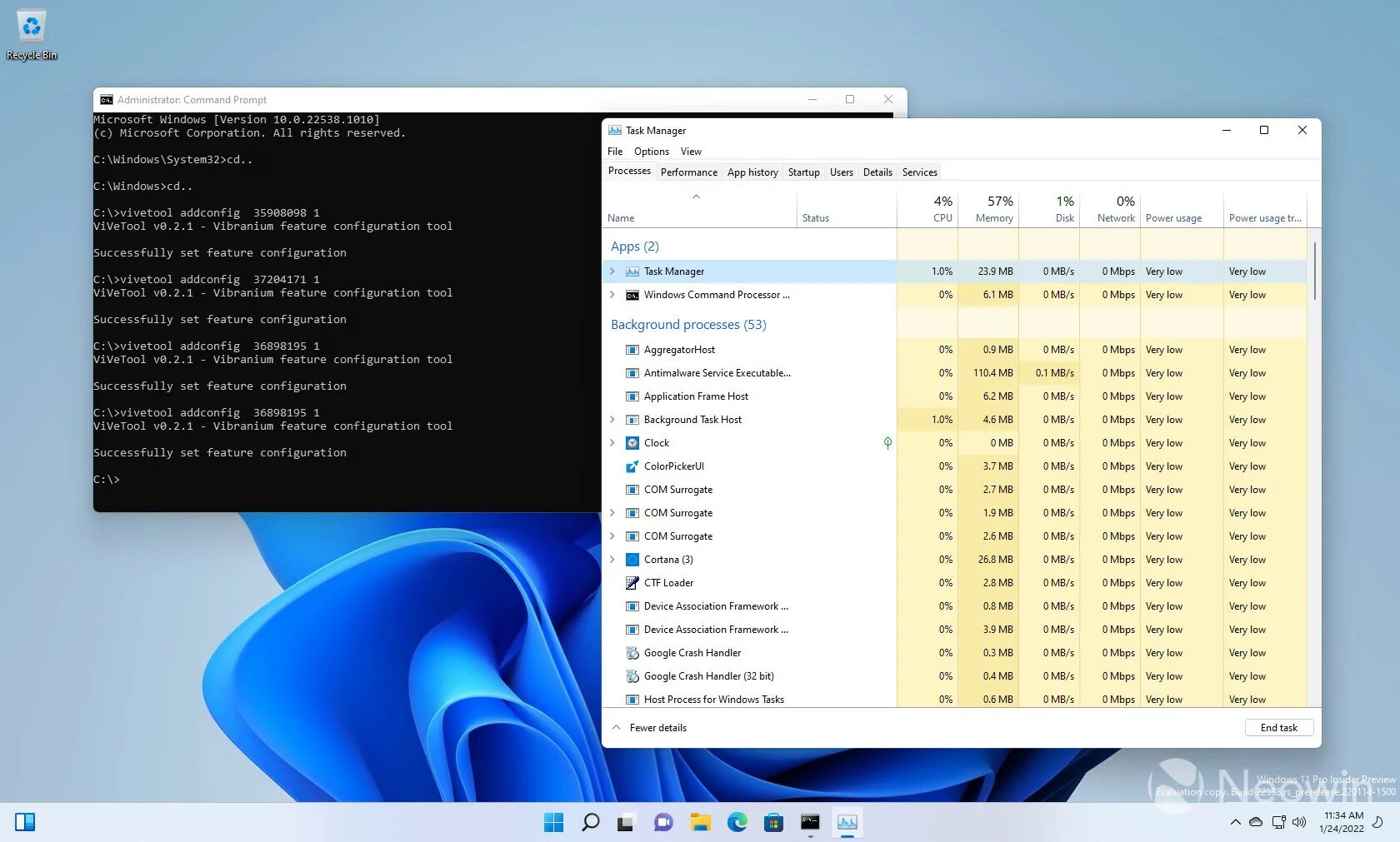Switch to Command Prompt via its taskbar icon
This screenshot has width=1400, height=842.
[x=810, y=822]
